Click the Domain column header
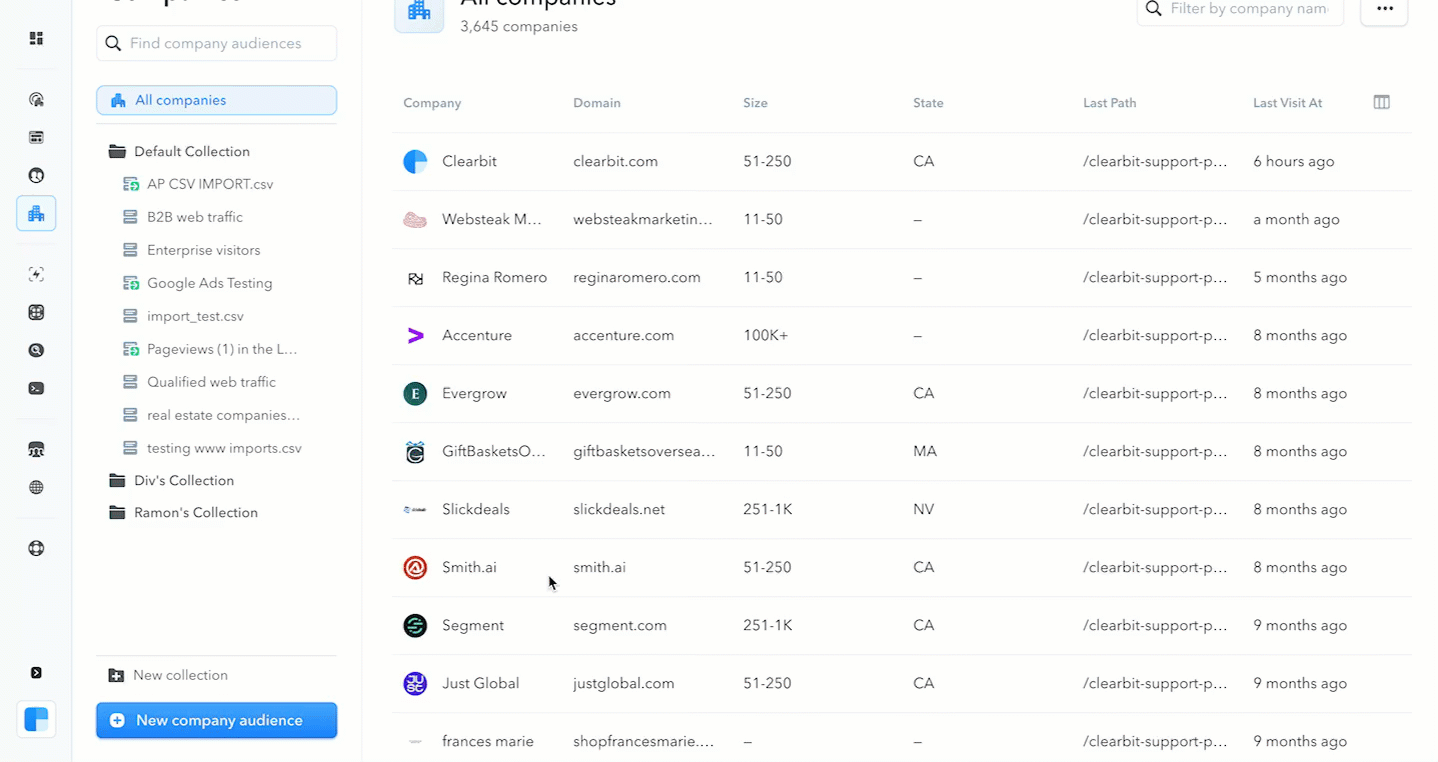 (597, 103)
